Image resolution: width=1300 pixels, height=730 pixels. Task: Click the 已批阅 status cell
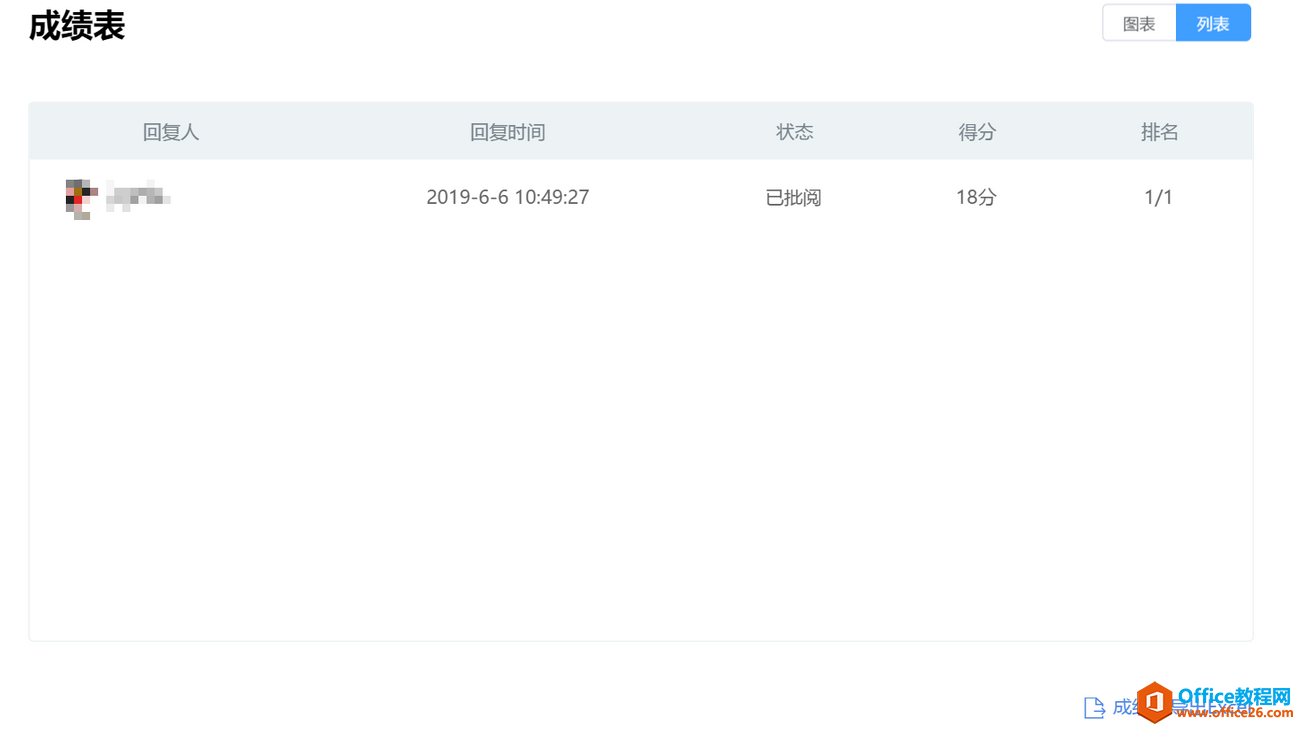coord(794,198)
